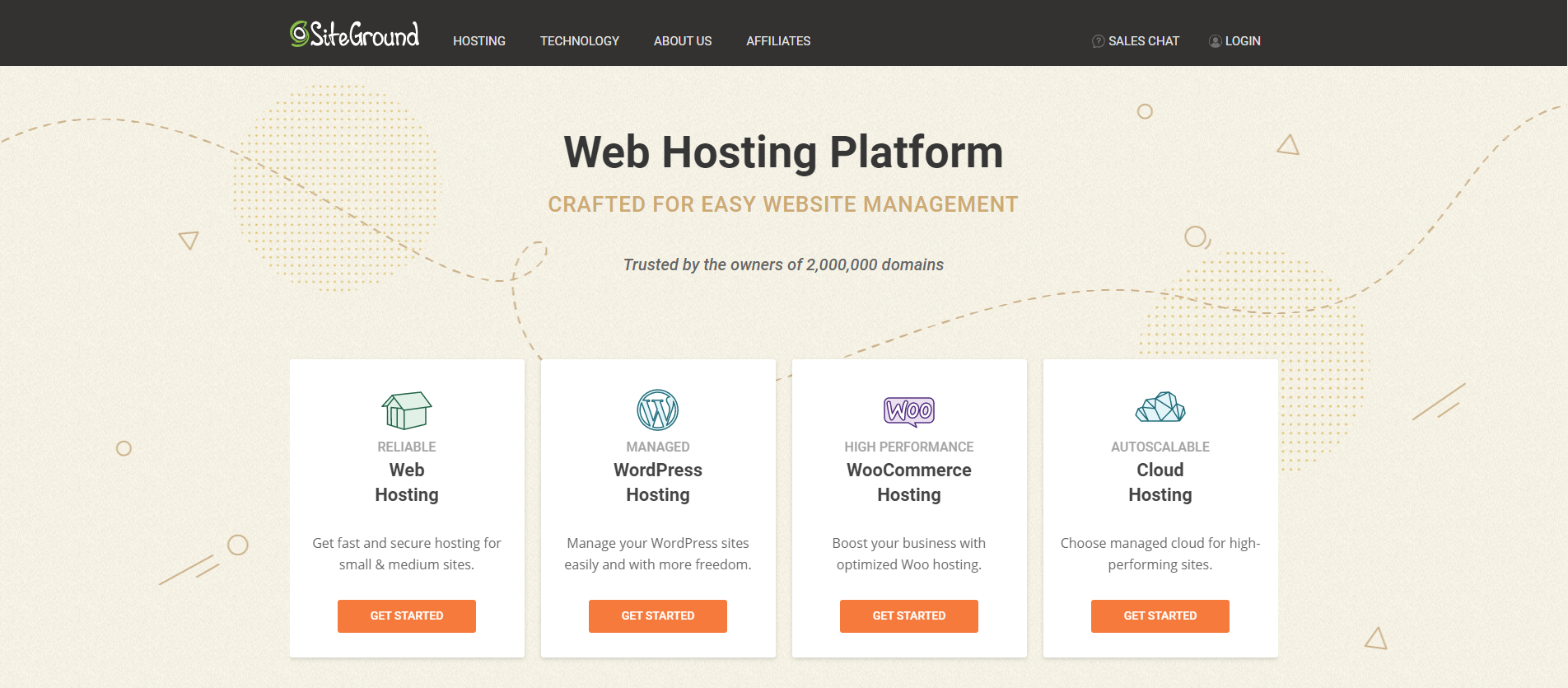Click the HIGH PERFORMANCE label

909,447
